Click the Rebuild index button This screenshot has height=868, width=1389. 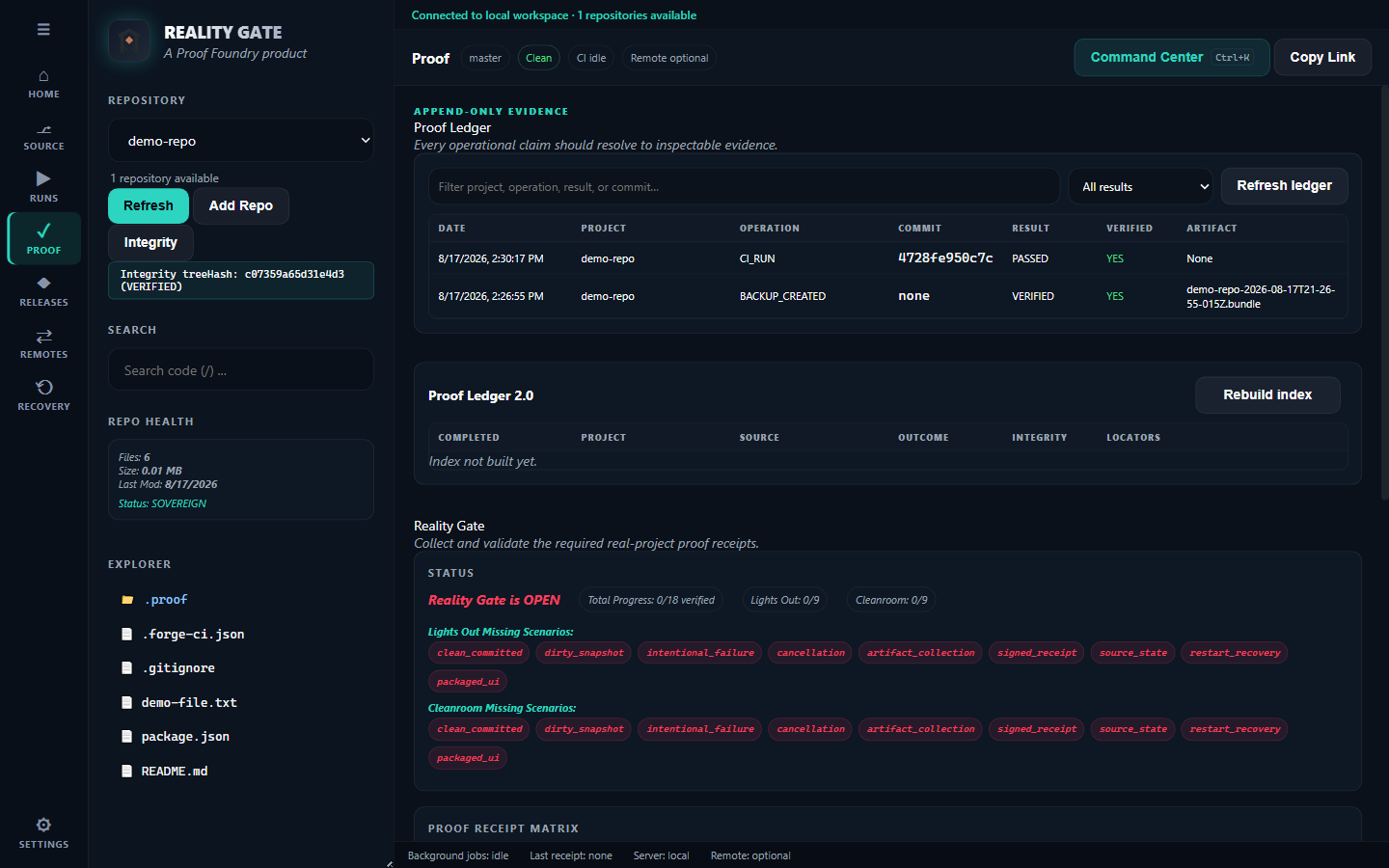pos(1267,394)
